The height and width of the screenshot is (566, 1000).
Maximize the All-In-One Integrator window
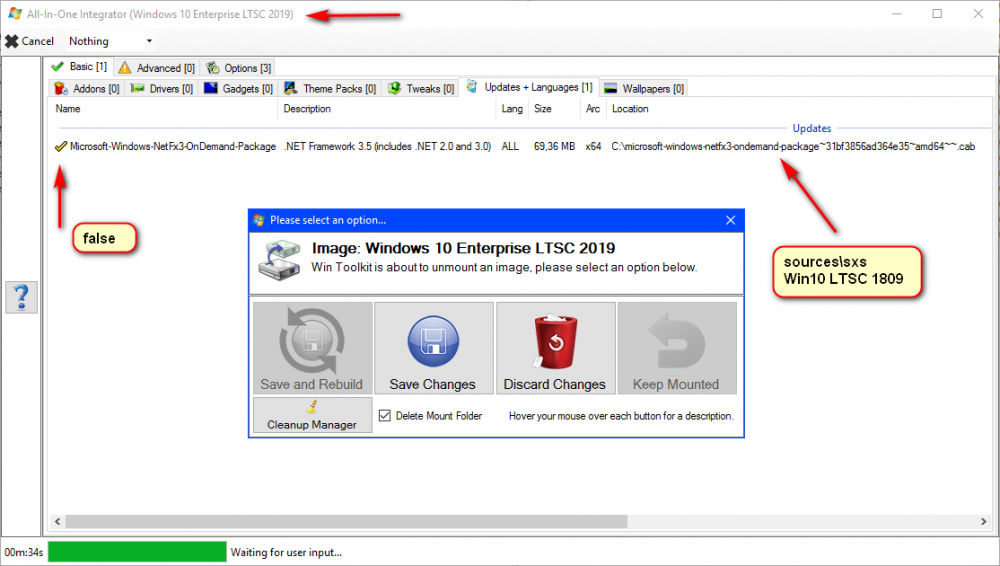[937, 13]
